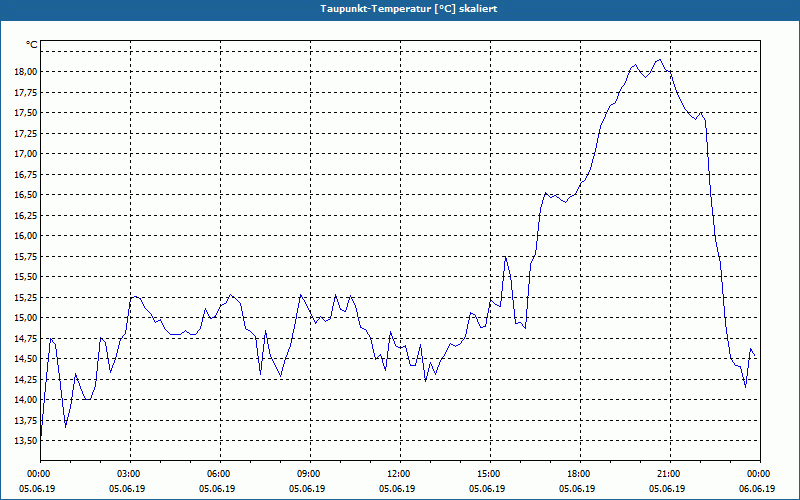Select the '18,00' y-axis label
The image size is (800, 500).
(x=27, y=71)
